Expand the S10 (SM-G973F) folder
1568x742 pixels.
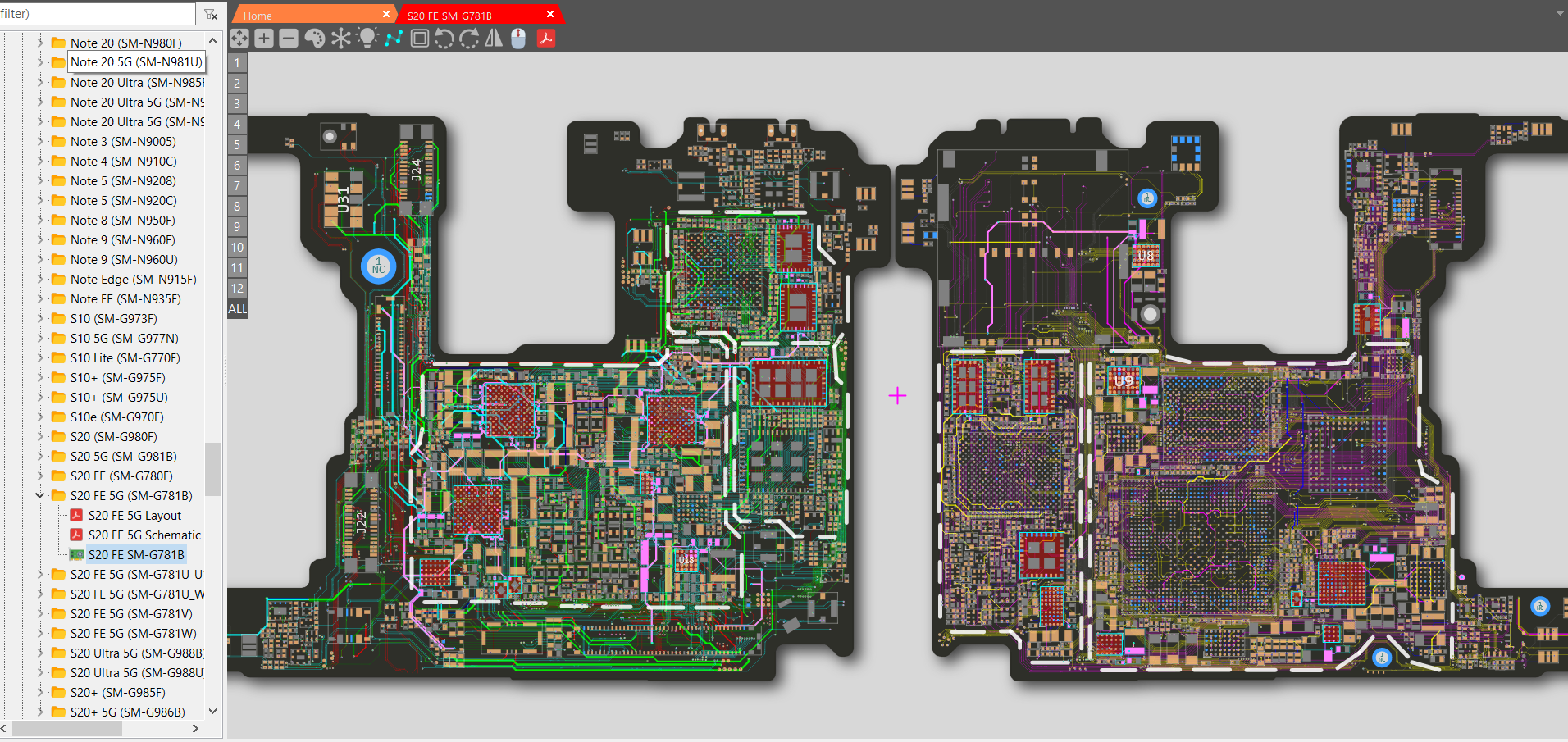click(x=39, y=318)
